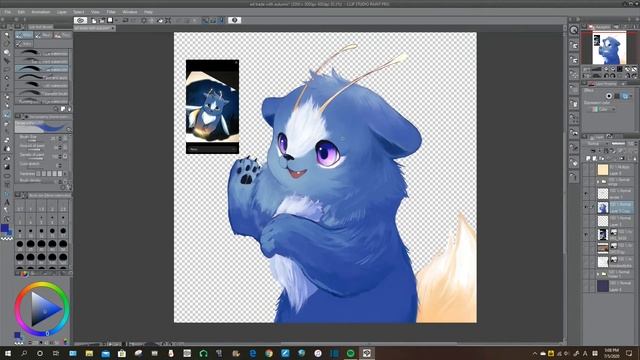Click the New document command bar icon
This screenshot has height=360, width=640.
pyautogui.click(x=94, y=20)
